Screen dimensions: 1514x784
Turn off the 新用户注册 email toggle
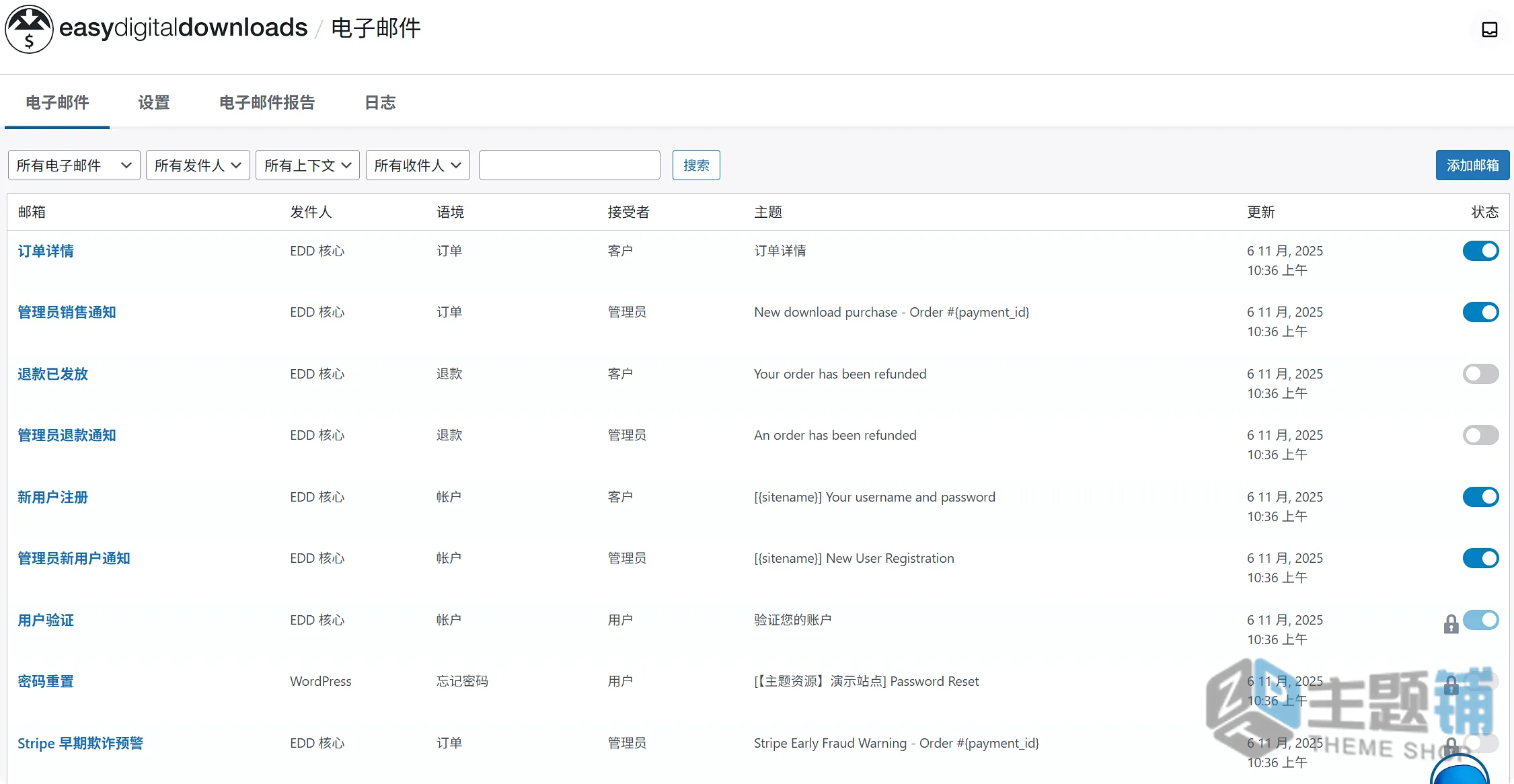tap(1480, 497)
